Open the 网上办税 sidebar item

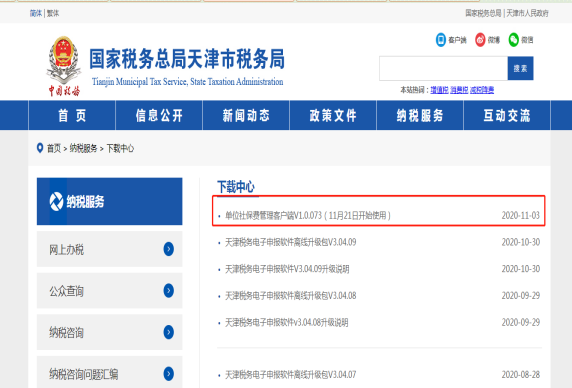pos(109,249)
